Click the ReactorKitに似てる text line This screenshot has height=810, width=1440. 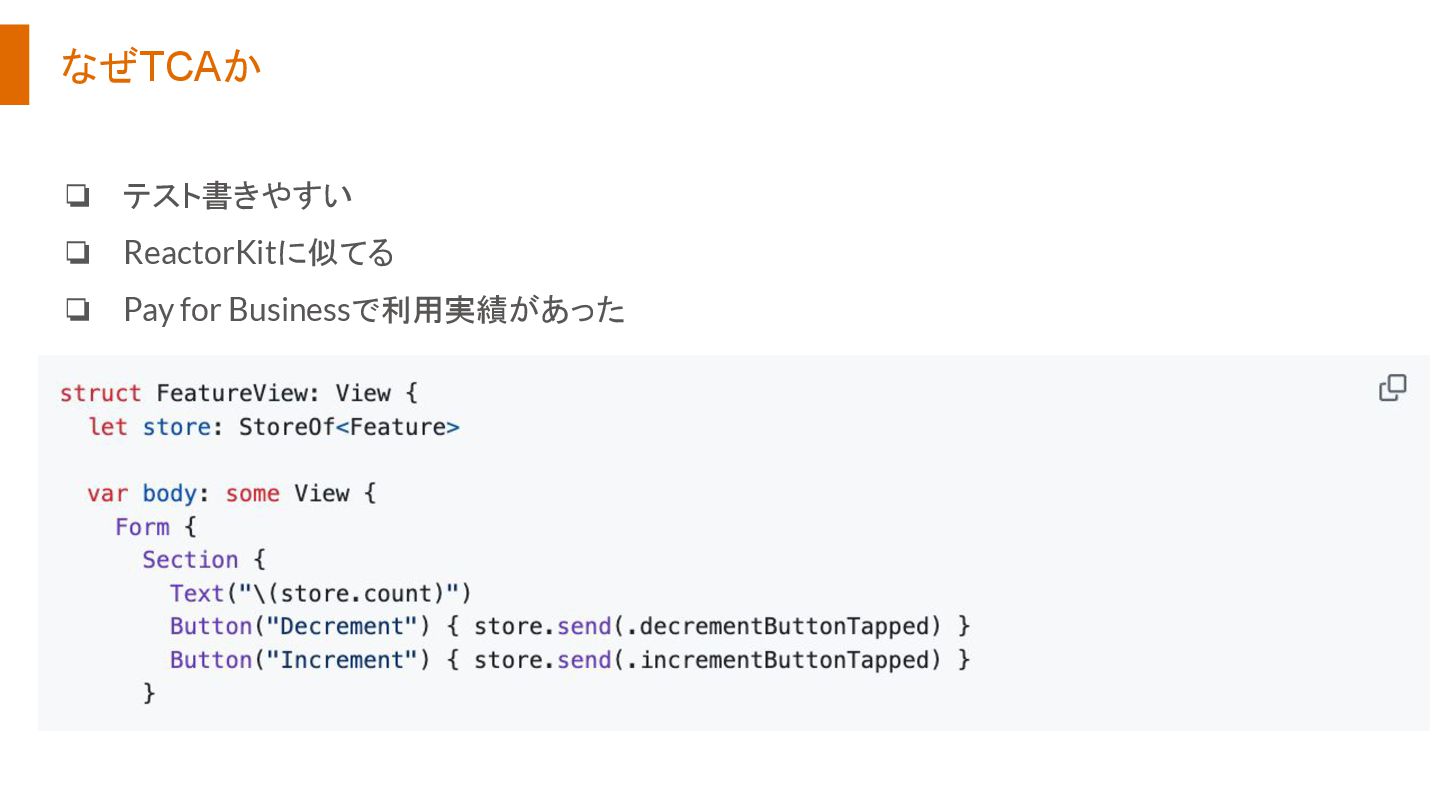[x=259, y=253]
